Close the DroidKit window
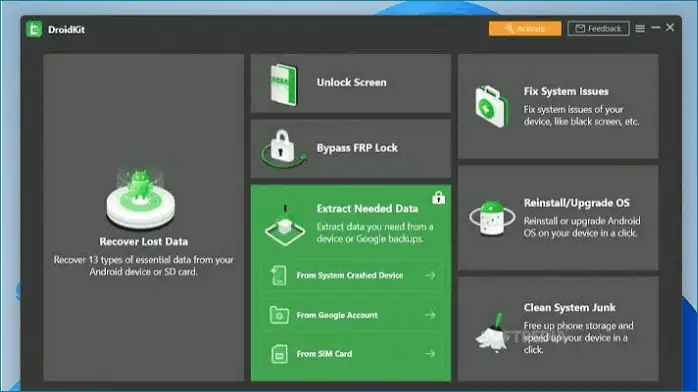 point(670,28)
